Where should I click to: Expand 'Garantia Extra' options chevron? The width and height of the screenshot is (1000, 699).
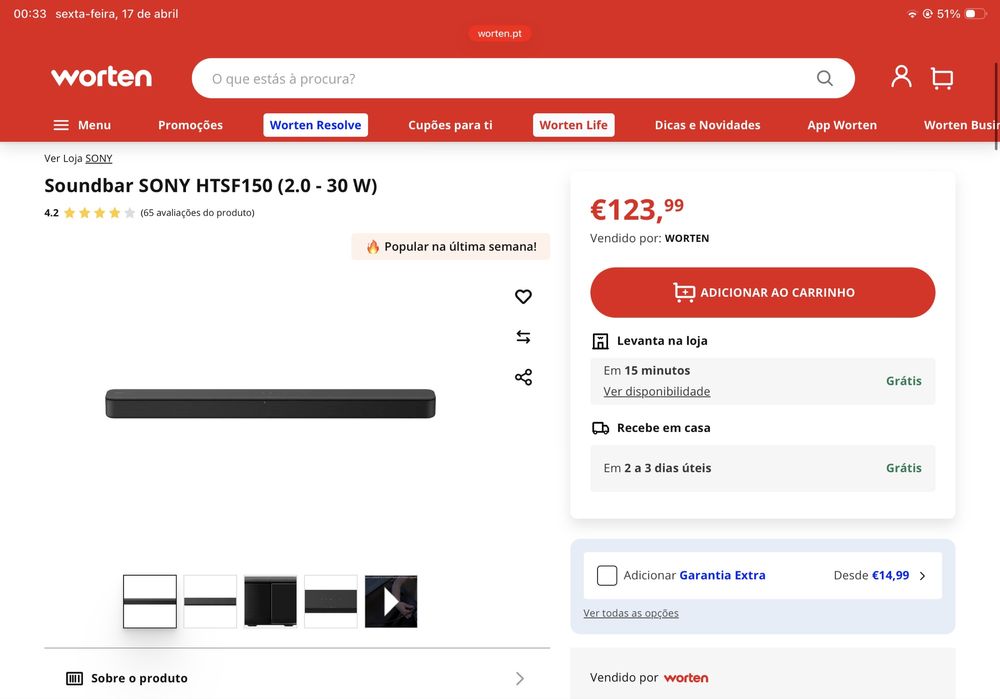click(922, 576)
